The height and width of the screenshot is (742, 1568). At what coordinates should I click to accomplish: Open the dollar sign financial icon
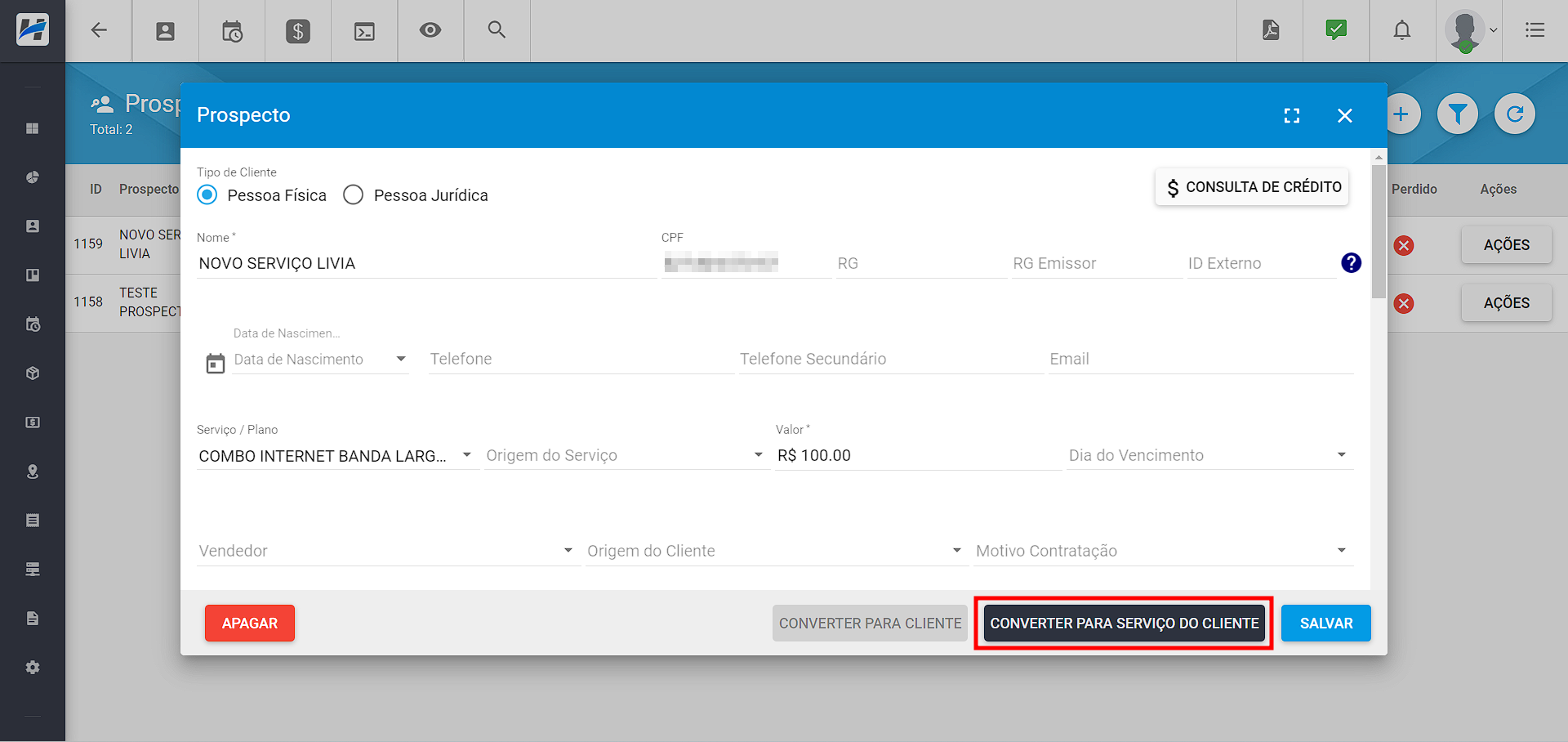click(x=297, y=31)
